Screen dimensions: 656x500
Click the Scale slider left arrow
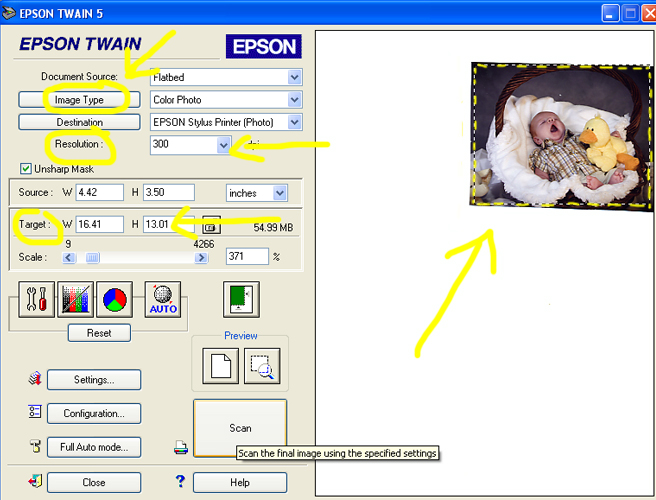point(69,258)
